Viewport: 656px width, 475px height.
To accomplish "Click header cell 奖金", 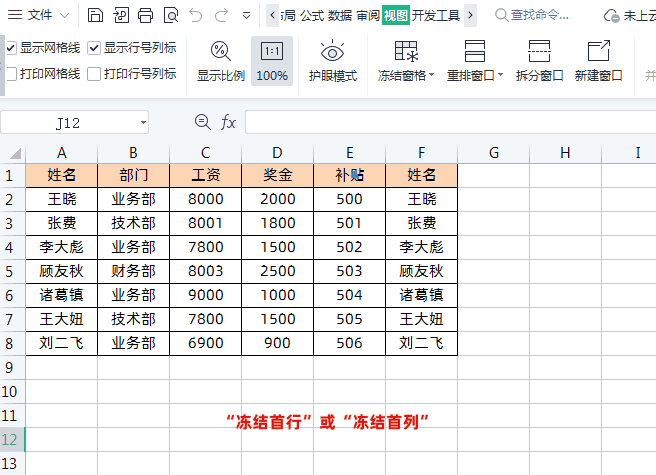I will [x=277, y=175].
